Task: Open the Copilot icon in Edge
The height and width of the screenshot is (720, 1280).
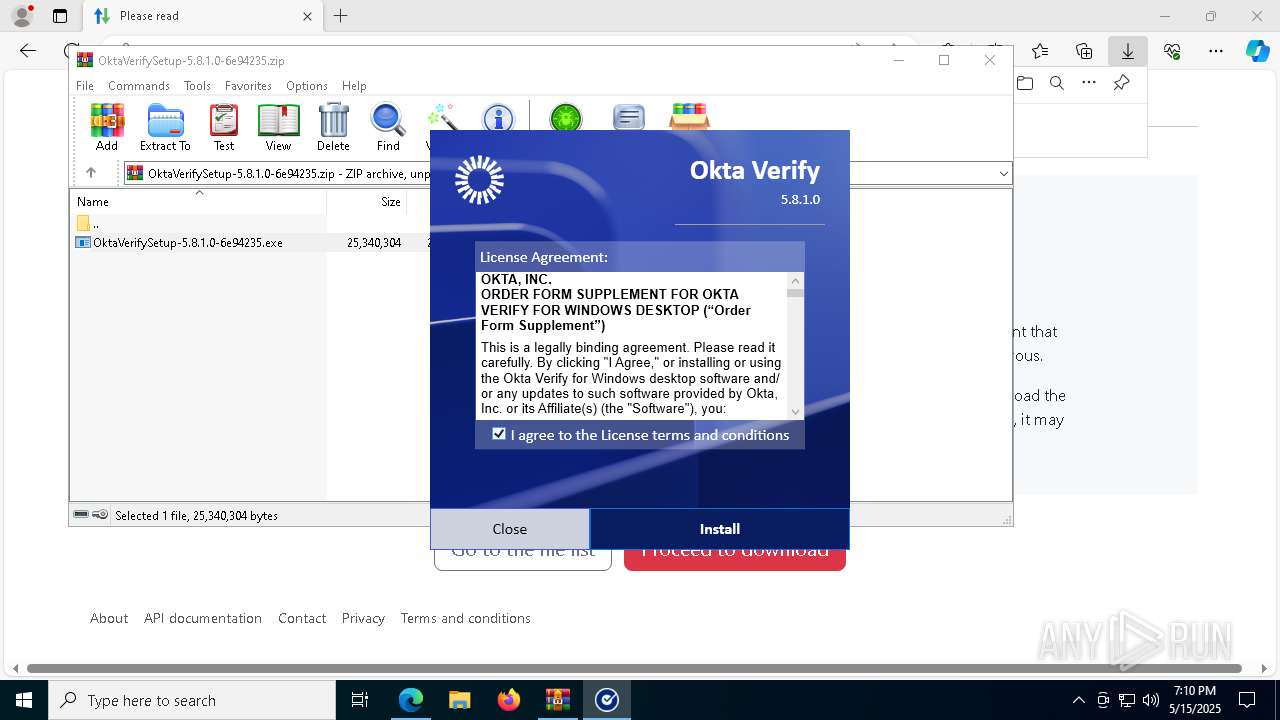Action: point(1257,51)
